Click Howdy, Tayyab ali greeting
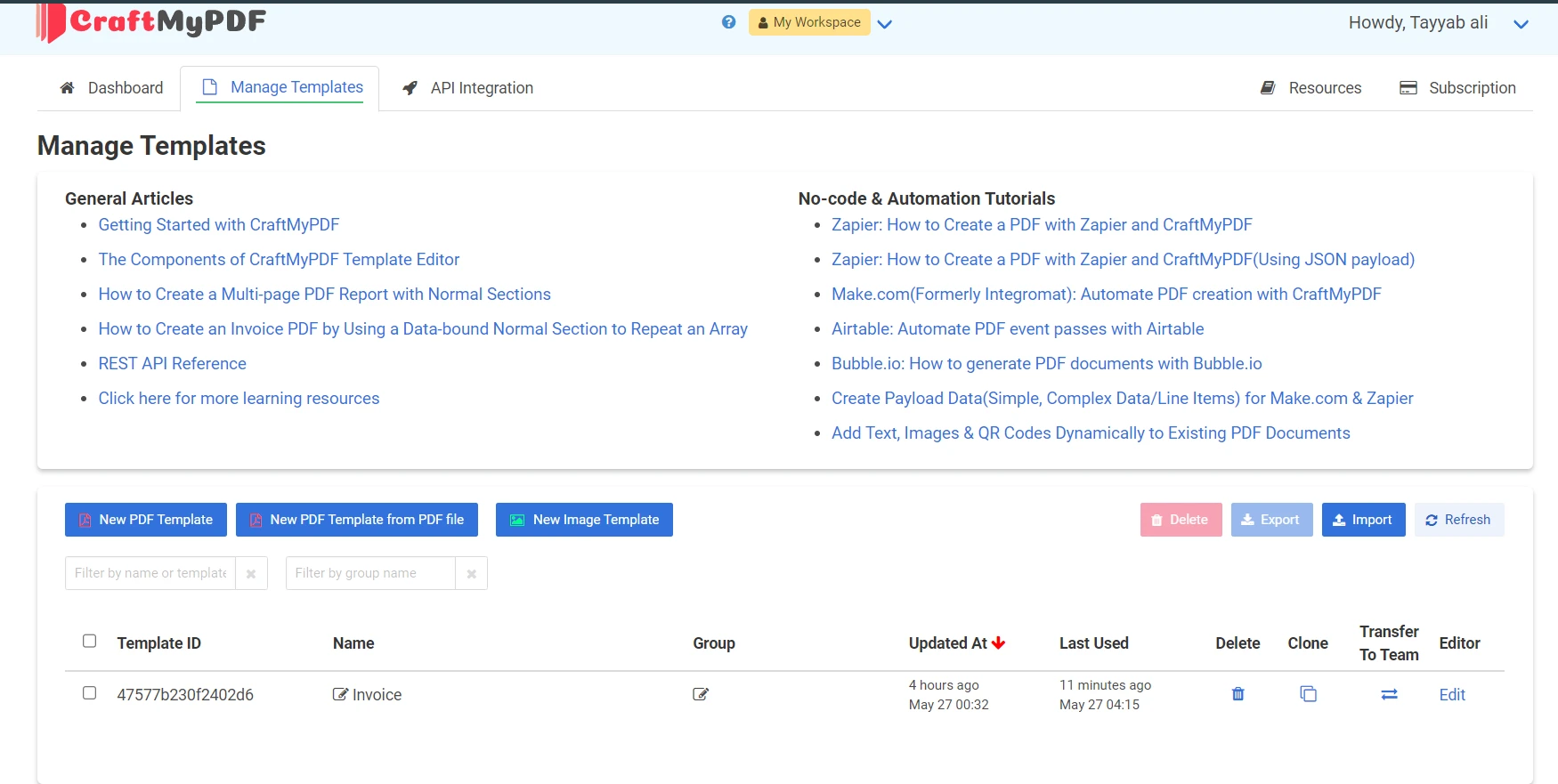 point(1418,23)
